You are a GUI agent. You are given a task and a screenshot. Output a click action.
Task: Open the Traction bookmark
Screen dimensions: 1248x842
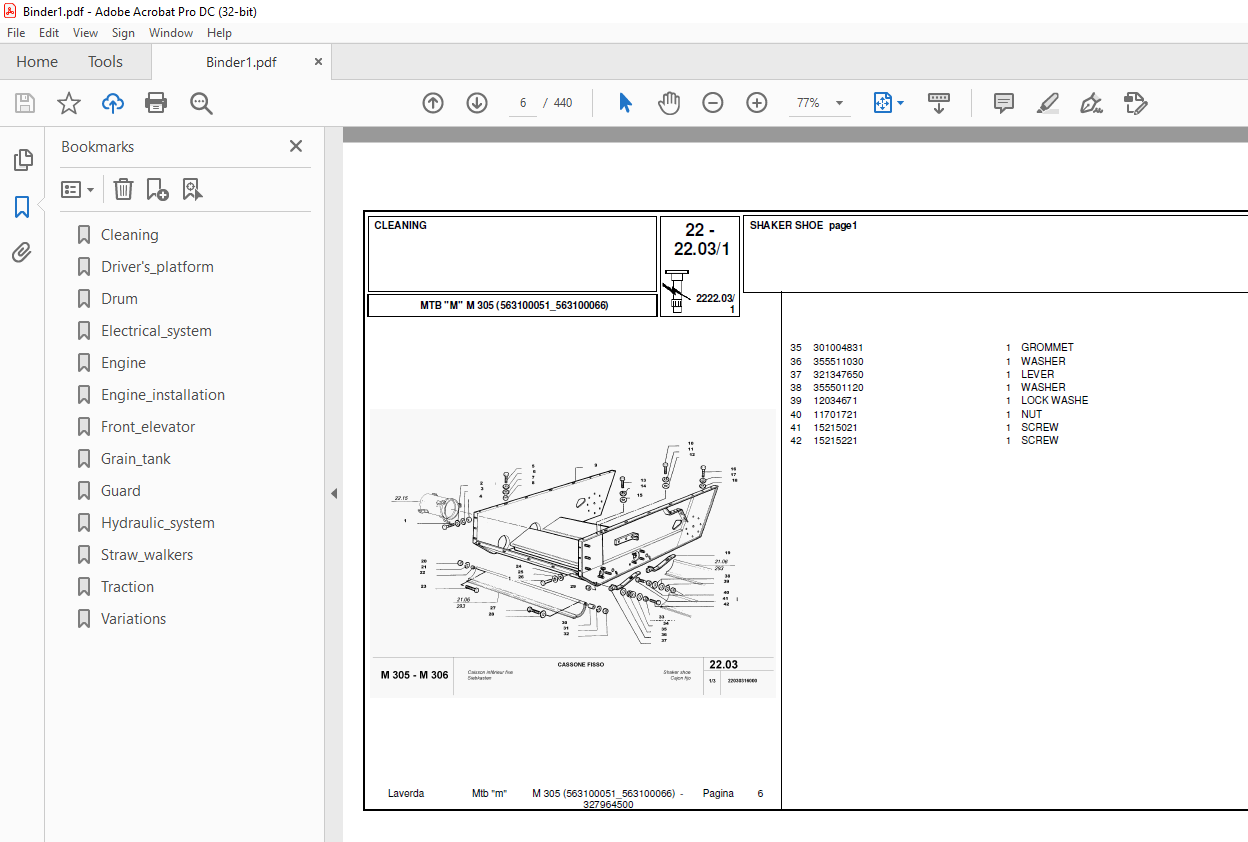[127, 587]
